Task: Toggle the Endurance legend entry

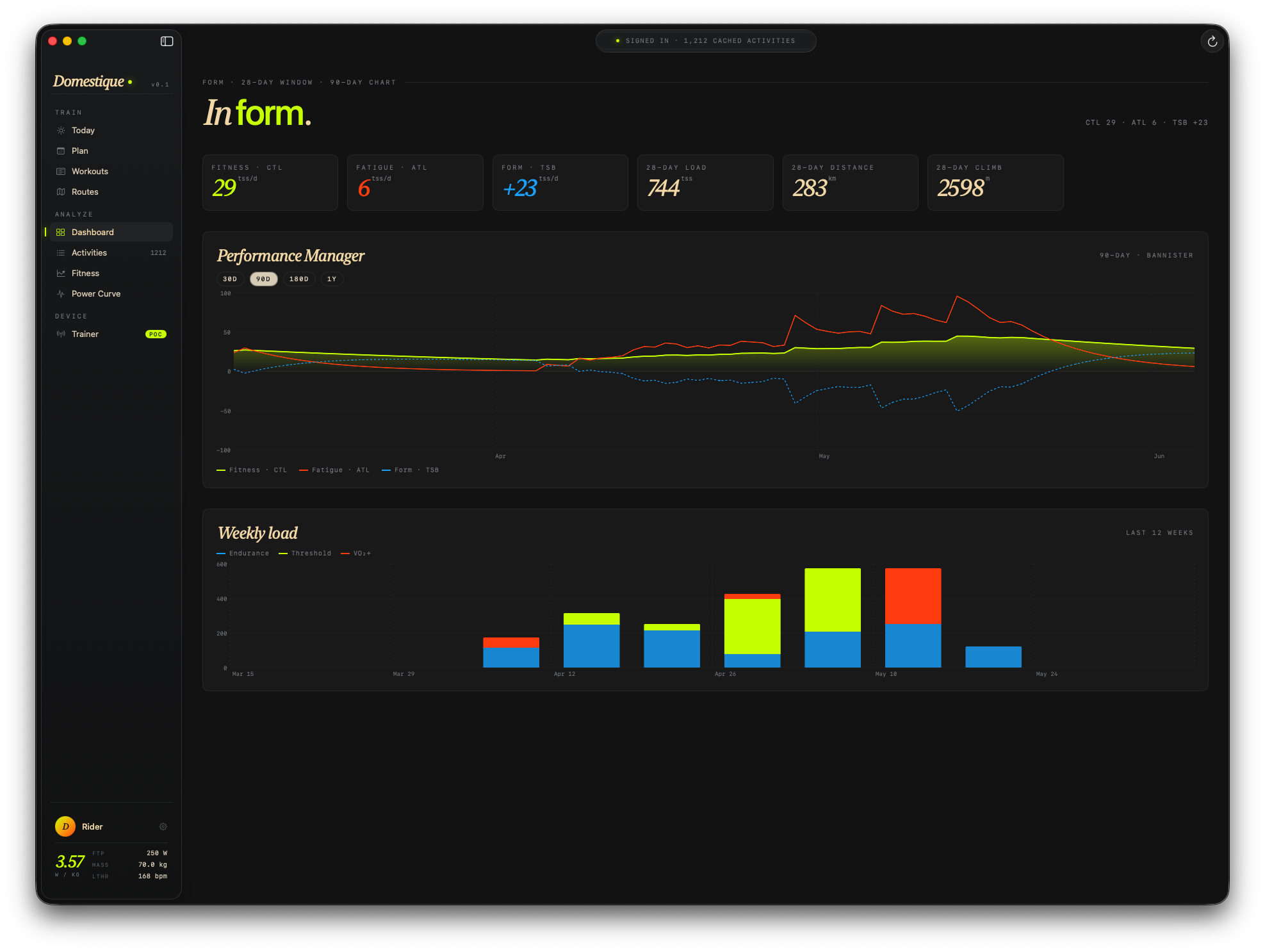Action: click(x=243, y=553)
